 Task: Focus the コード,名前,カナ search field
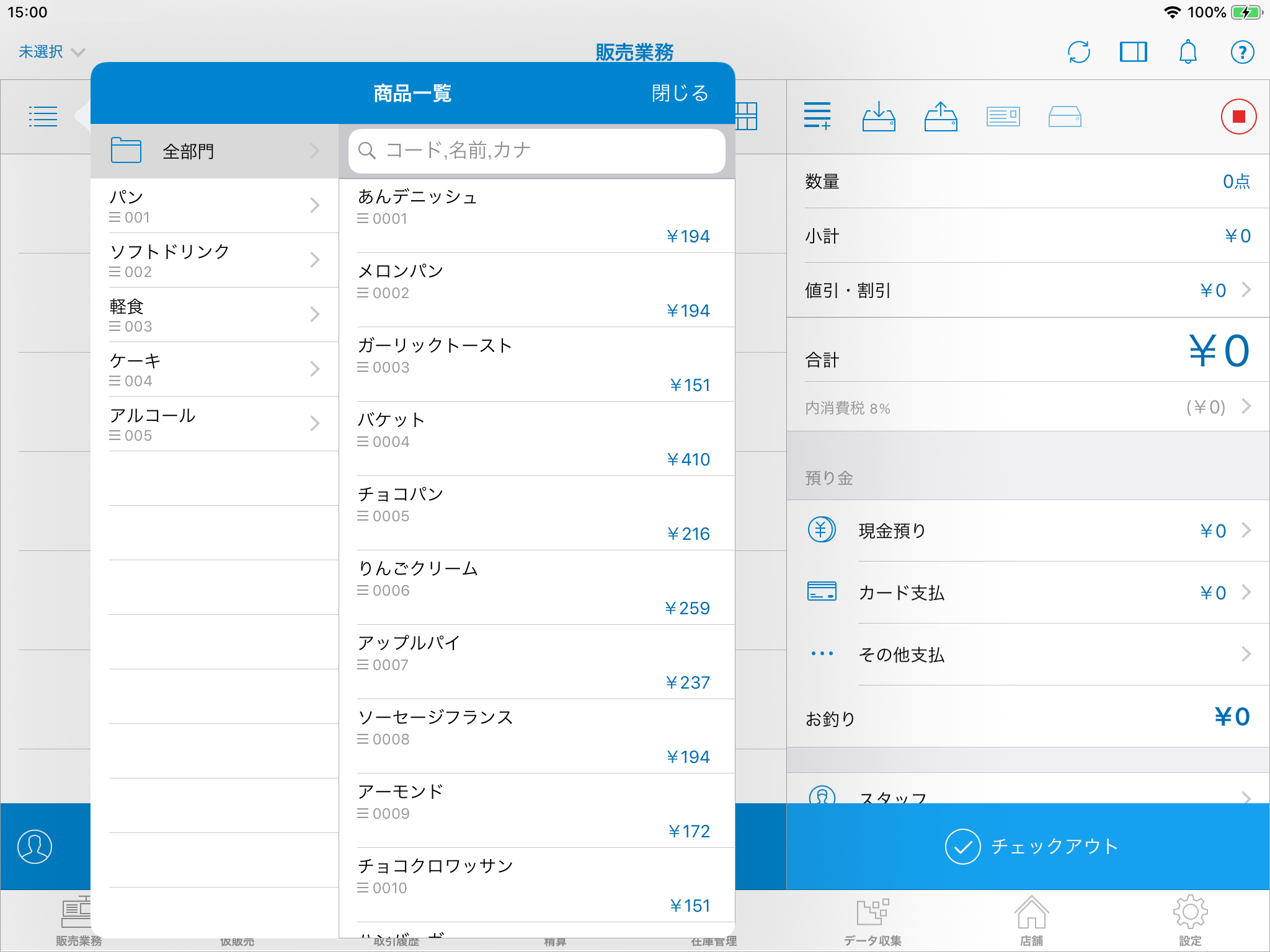click(x=537, y=151)
